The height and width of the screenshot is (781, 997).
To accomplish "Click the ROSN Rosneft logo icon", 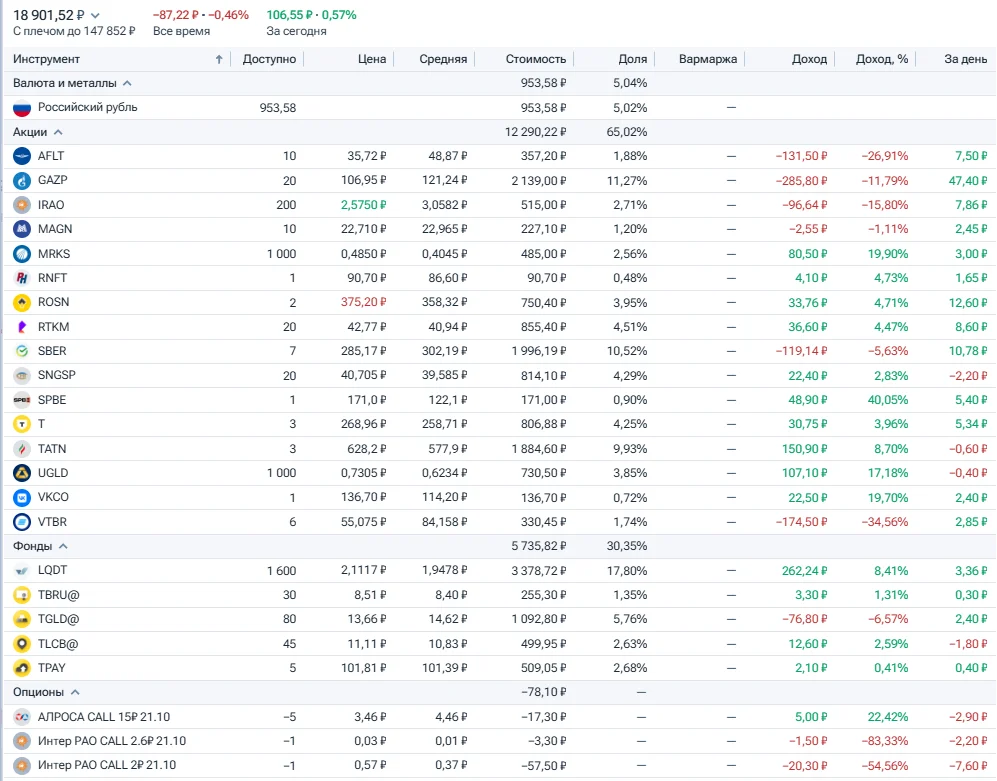I will (x=22, y=302).
